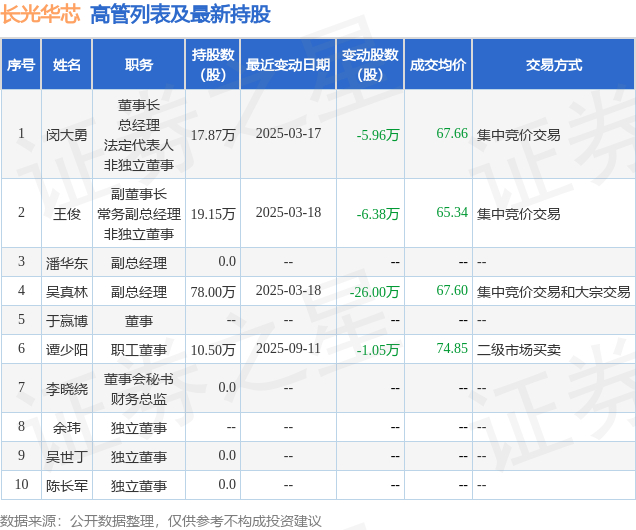This screenshot has width=636, height=530.
Task: Click the -5.96万 change value
Action: coord(378,135)
